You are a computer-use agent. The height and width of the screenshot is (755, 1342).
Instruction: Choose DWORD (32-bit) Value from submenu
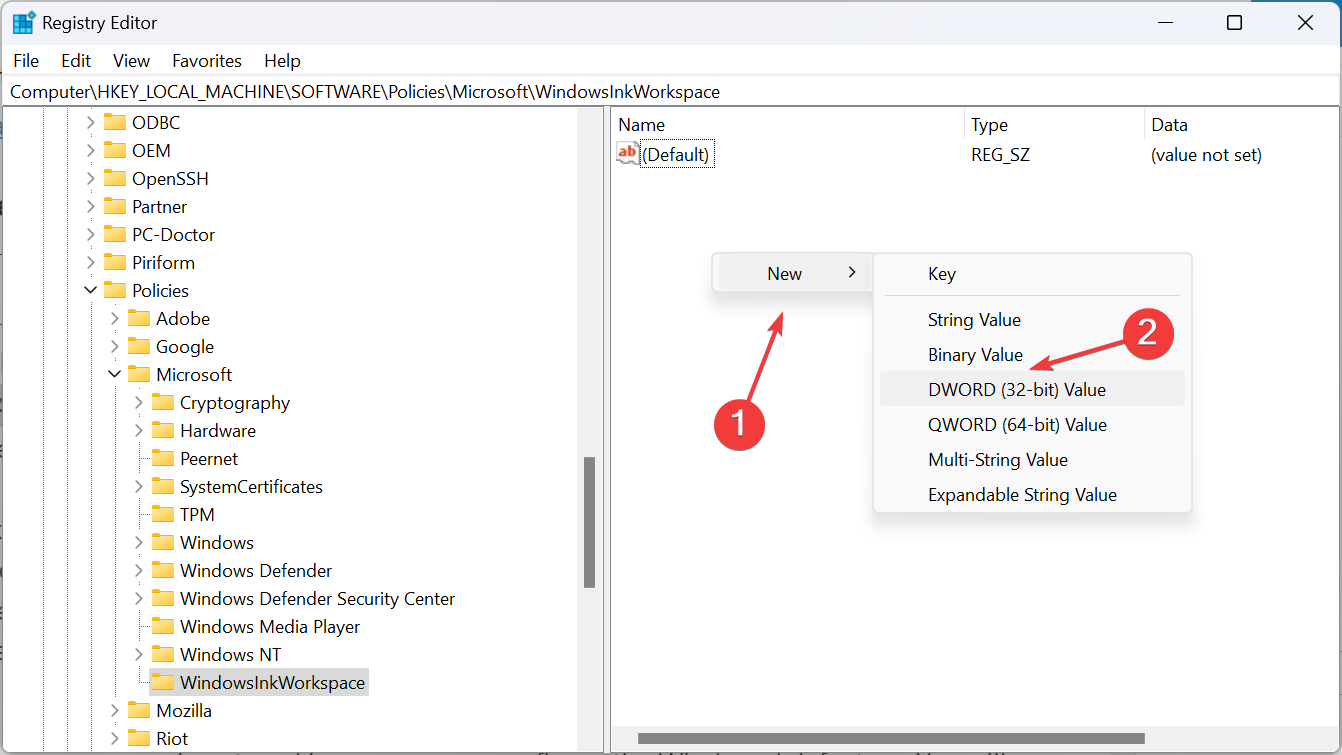coord(1032,390)
